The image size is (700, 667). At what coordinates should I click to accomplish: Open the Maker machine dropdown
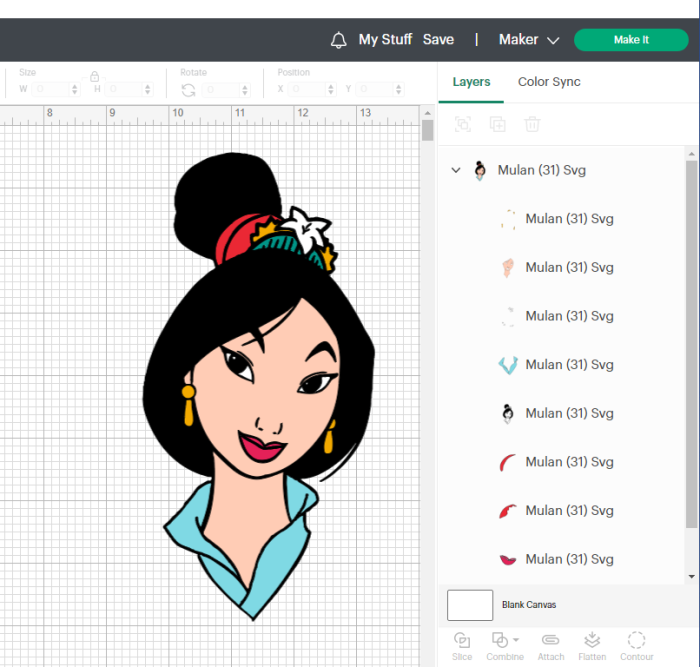click(x=529, y=40)
